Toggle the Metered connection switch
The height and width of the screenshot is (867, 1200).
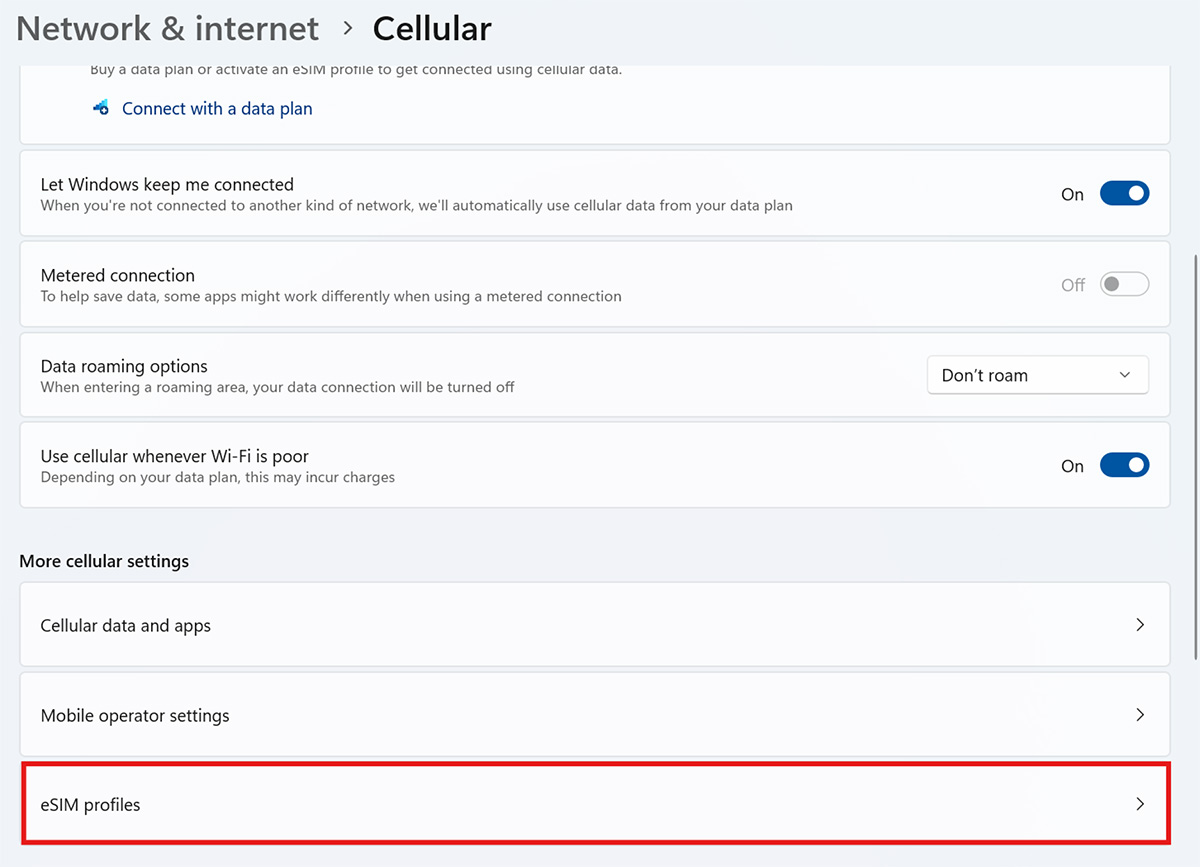pos(1124,285)
